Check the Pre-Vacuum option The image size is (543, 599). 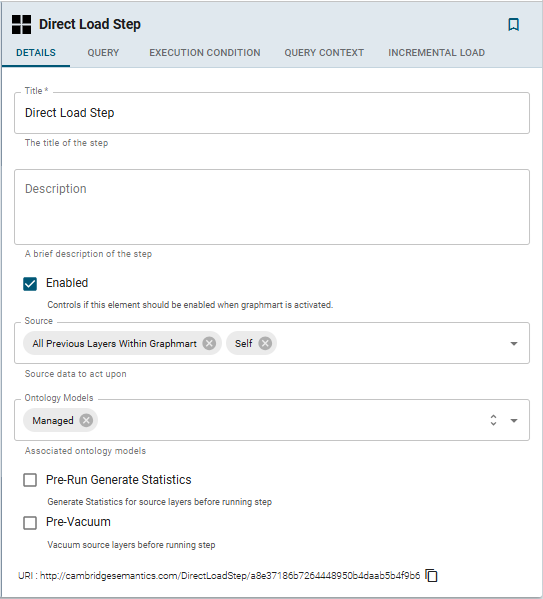tap(30, 523)
